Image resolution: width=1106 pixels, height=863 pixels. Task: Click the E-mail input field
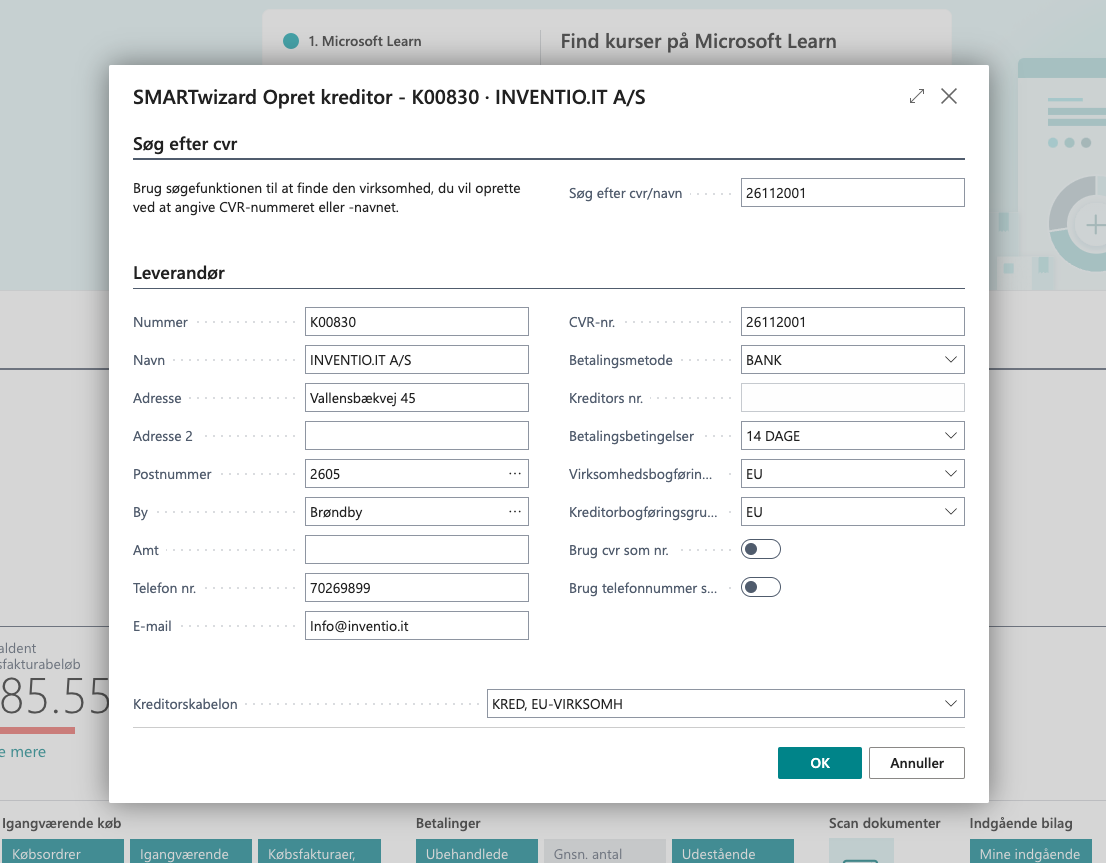[x=416, y=626]
